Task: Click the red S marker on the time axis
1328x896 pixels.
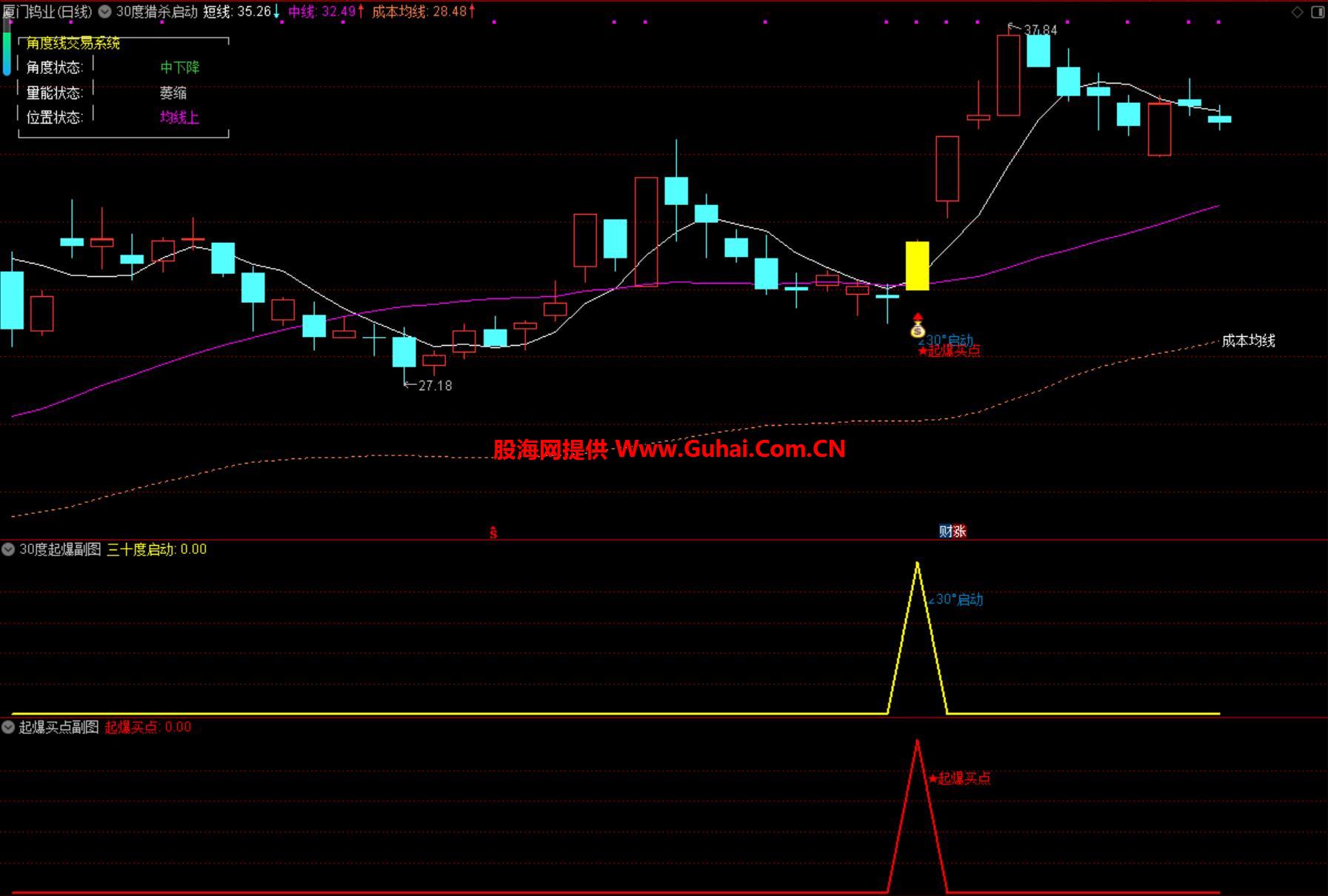Action: click(x=493, y=532)
